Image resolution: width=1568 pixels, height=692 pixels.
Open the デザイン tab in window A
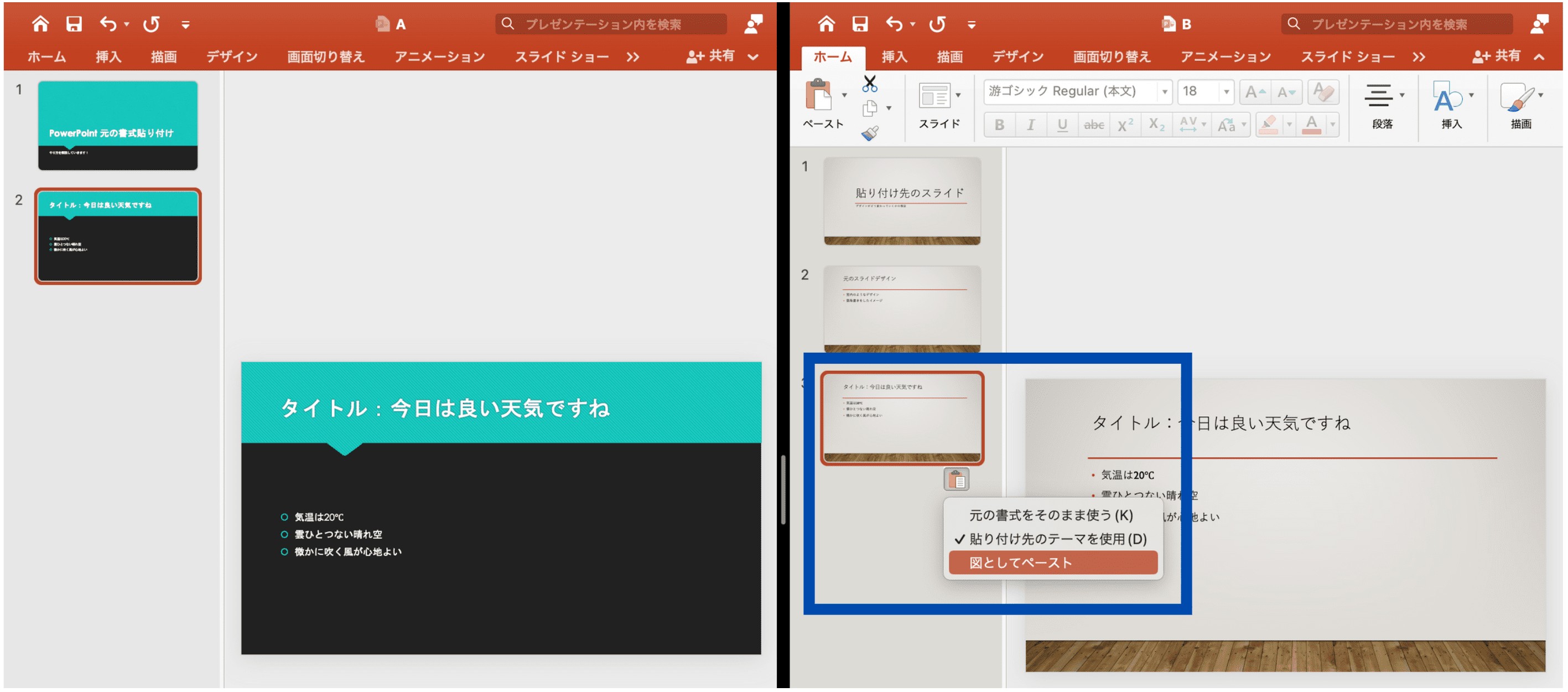tap(231, 56)
